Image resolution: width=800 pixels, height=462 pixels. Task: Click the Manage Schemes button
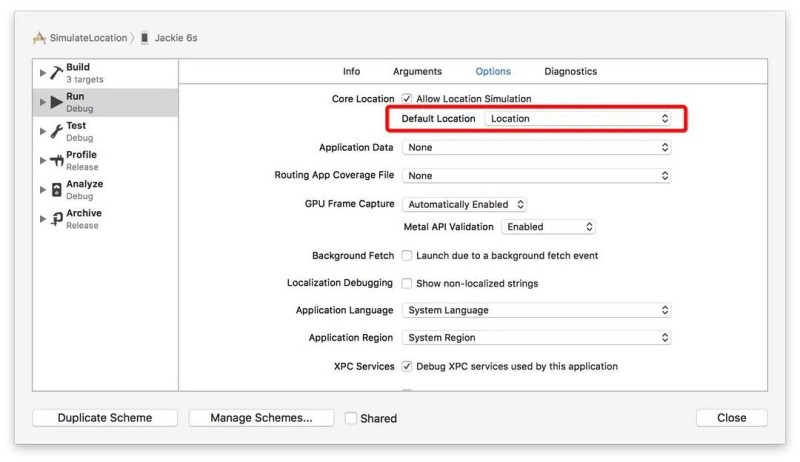(261, 418)
